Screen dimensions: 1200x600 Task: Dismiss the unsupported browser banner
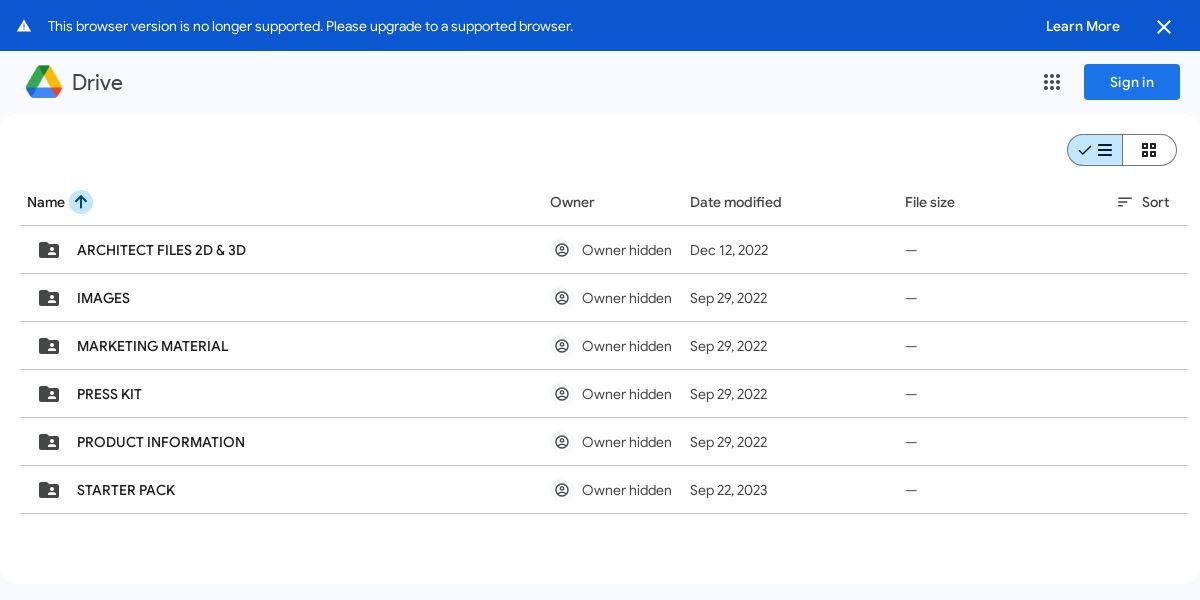point(1164,27)
